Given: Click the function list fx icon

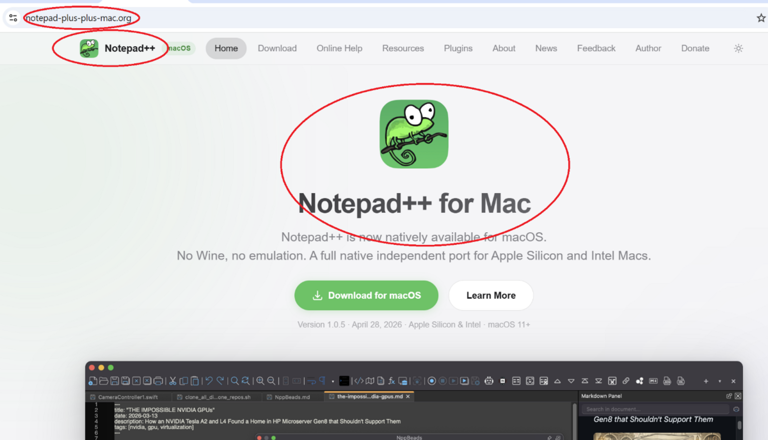Looking at the screenshot, I should coord(391,381).
